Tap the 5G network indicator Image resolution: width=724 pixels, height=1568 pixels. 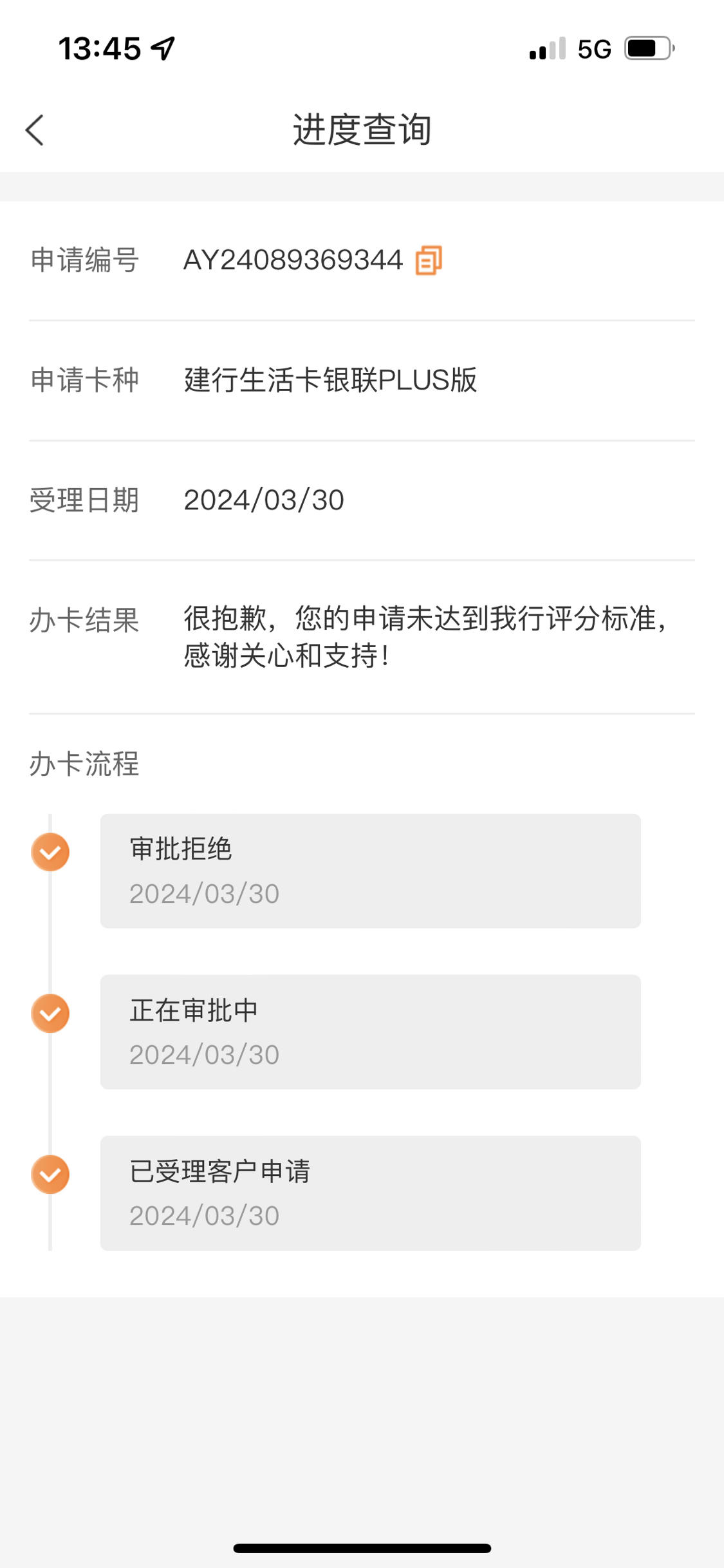click(594, 49)
